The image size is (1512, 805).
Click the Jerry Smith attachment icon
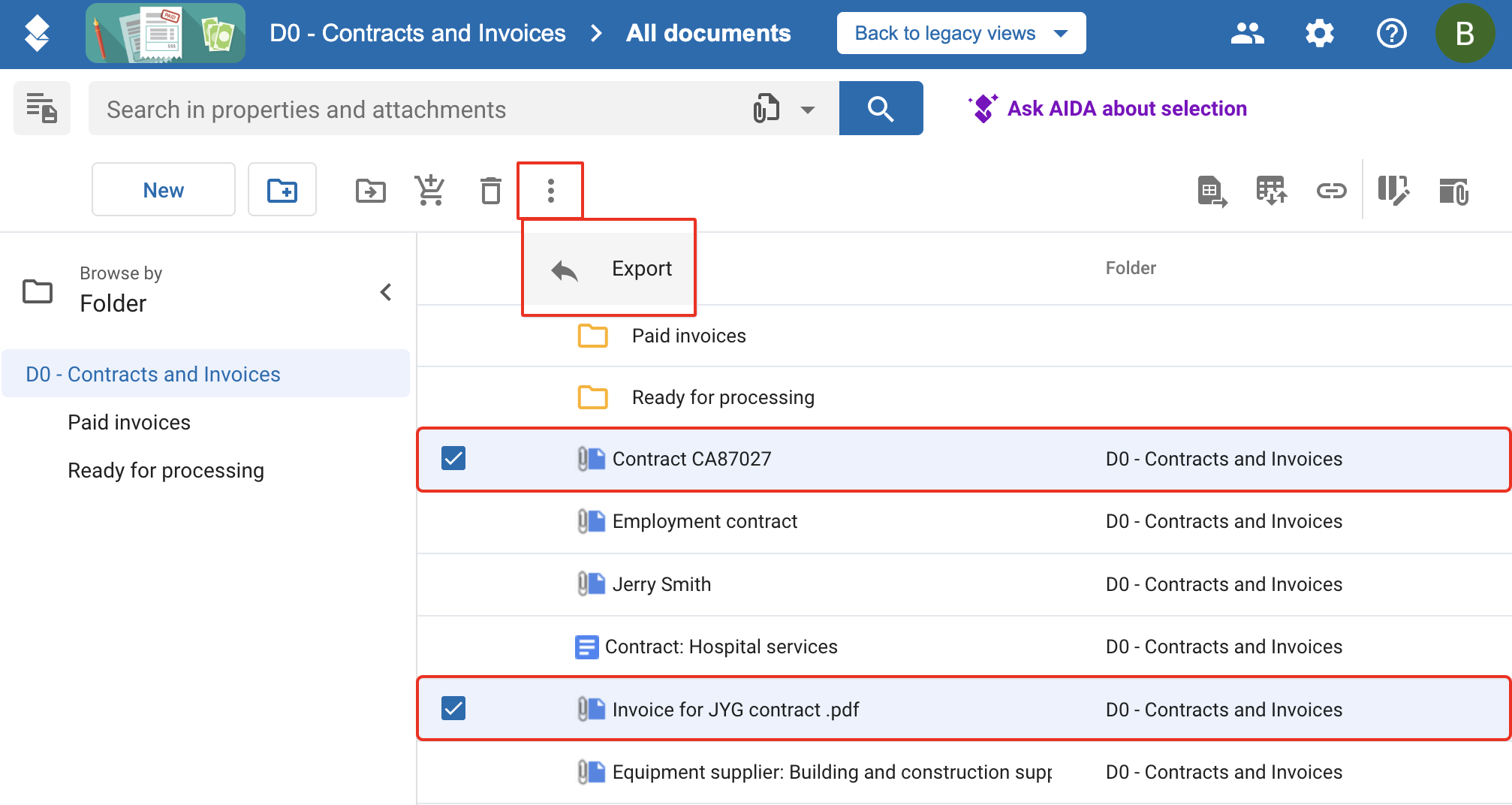tap(592, 583)
